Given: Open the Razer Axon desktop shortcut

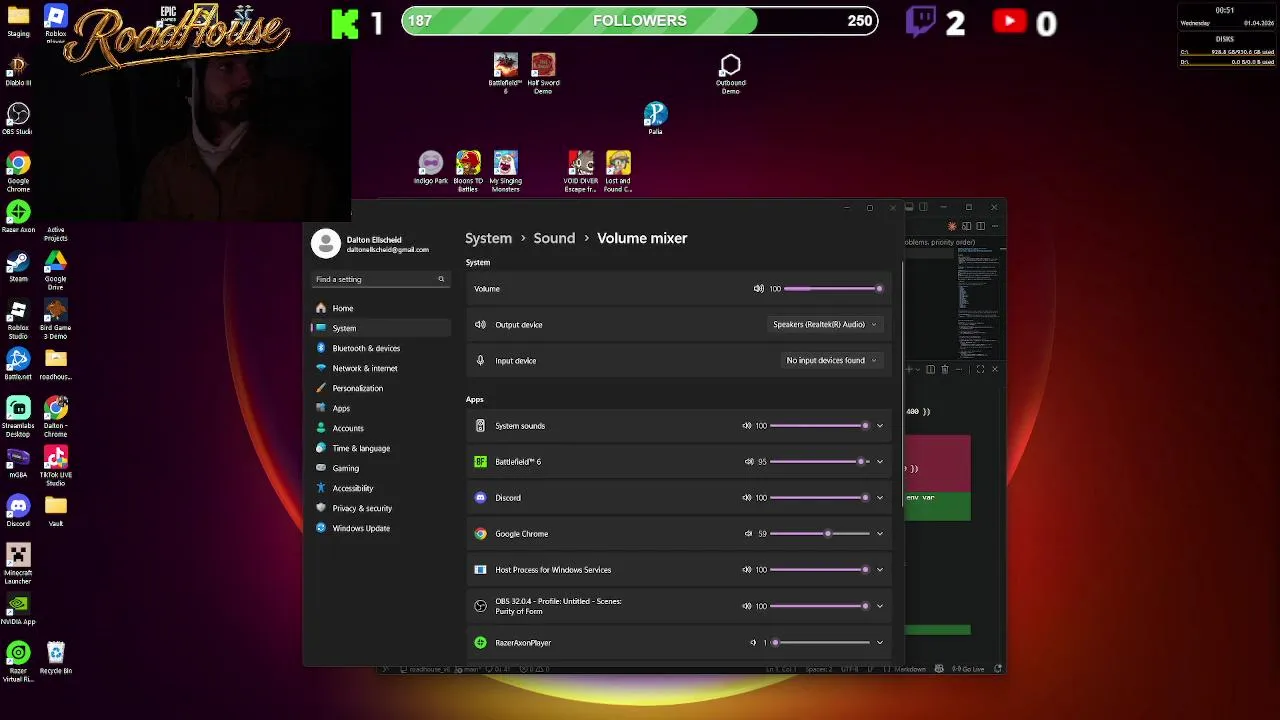Looking at the screenshot, I should coord(18,217).
